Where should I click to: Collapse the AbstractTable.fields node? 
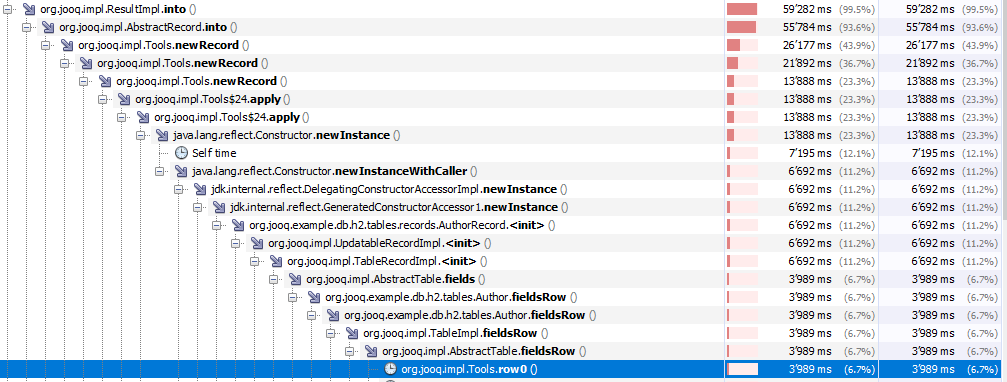[273, 279]
